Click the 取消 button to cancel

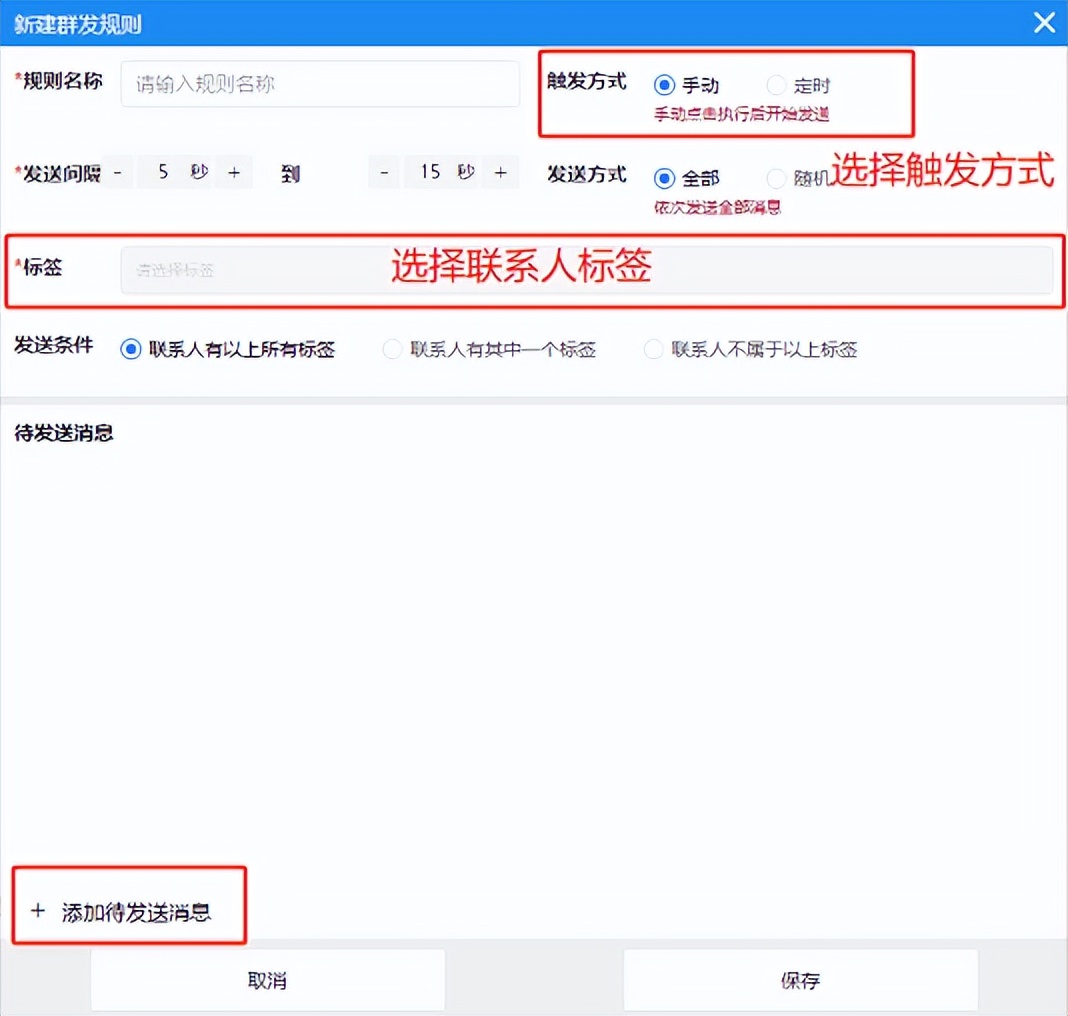tap(267, 980)
